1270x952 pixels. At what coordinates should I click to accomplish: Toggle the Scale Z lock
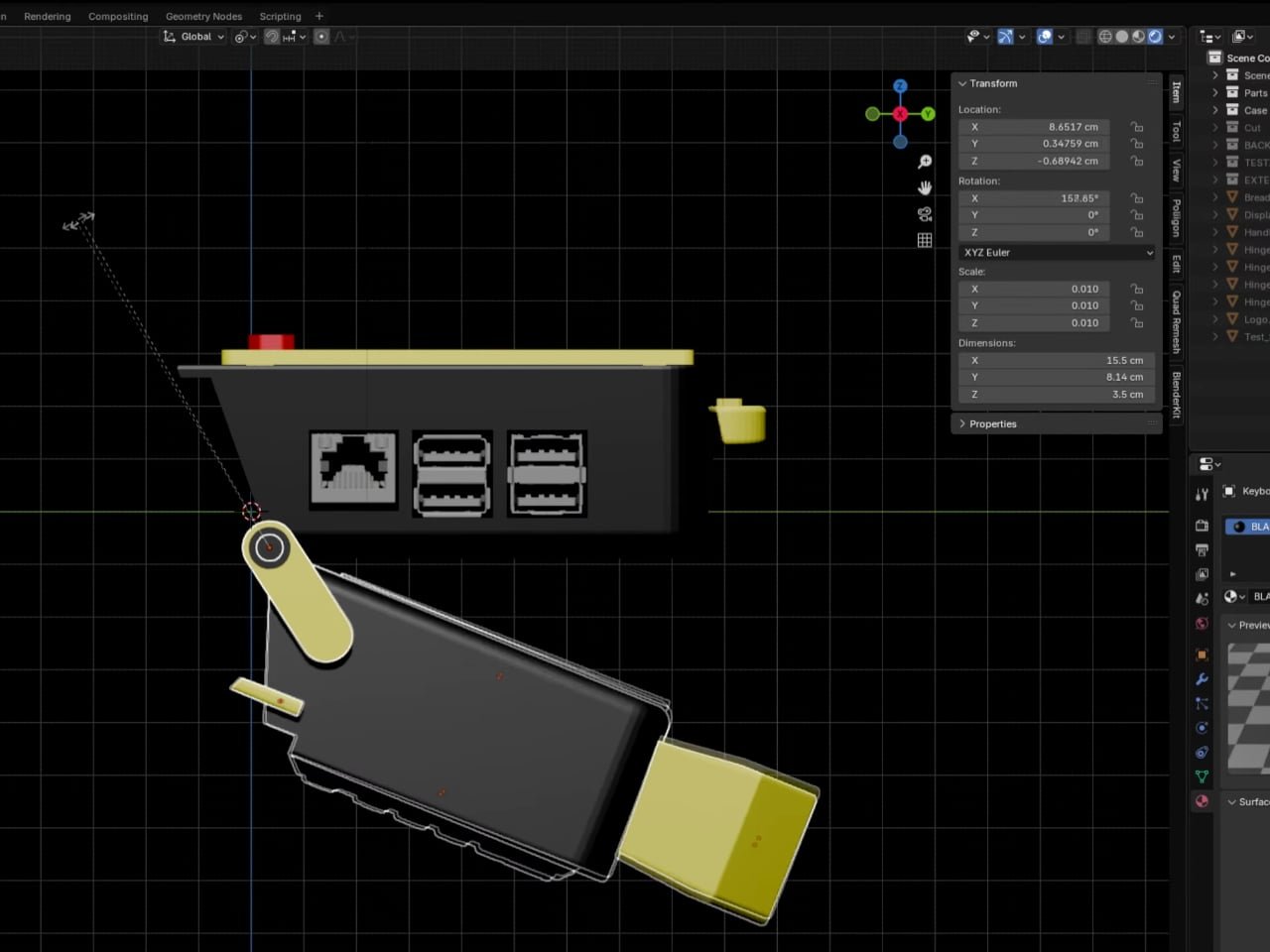(x=1137, y=323)
